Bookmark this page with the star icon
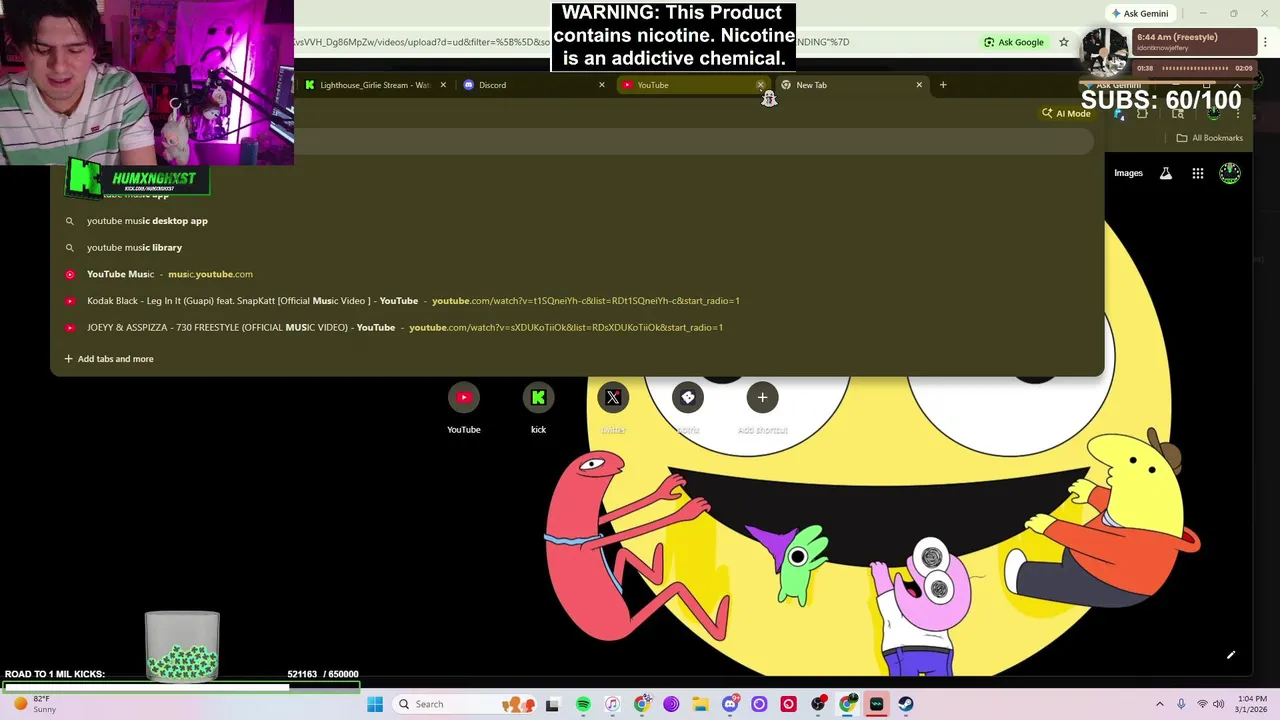The height and width of the screenshot is (720, 1280). point(1064,42)
